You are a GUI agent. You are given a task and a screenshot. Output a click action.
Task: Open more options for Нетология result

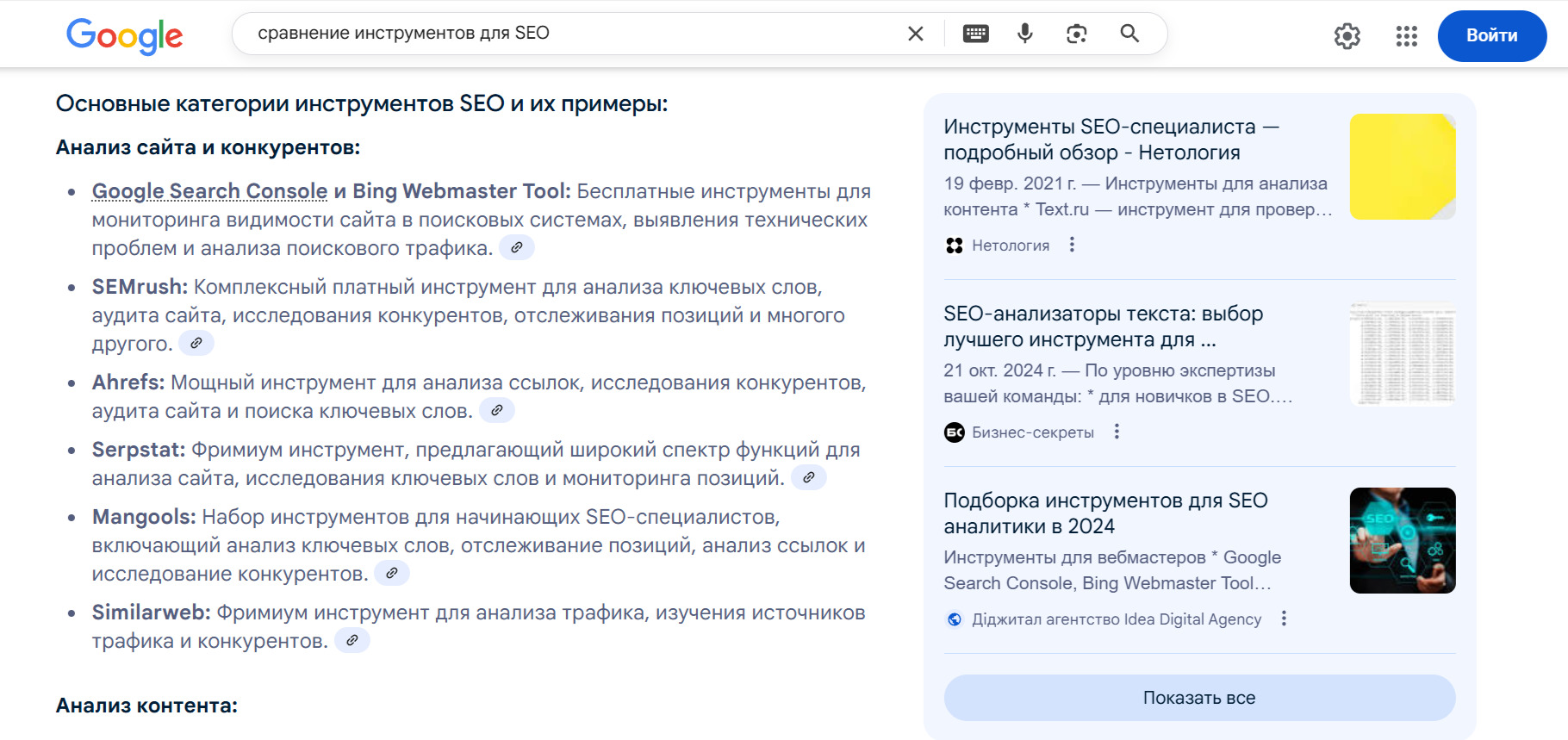coord(1072,245)
